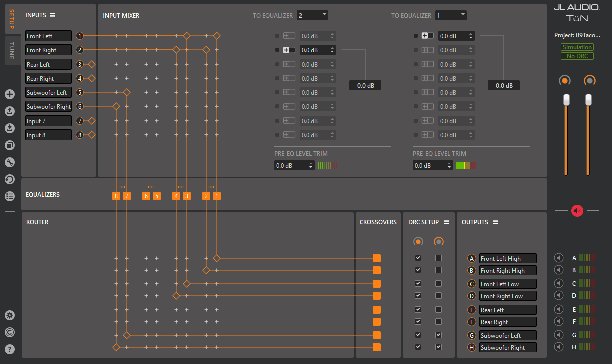The image size is (612, 364).
Task: Open the To Equalizer dropdown showing 1
Action: (451, 15)
